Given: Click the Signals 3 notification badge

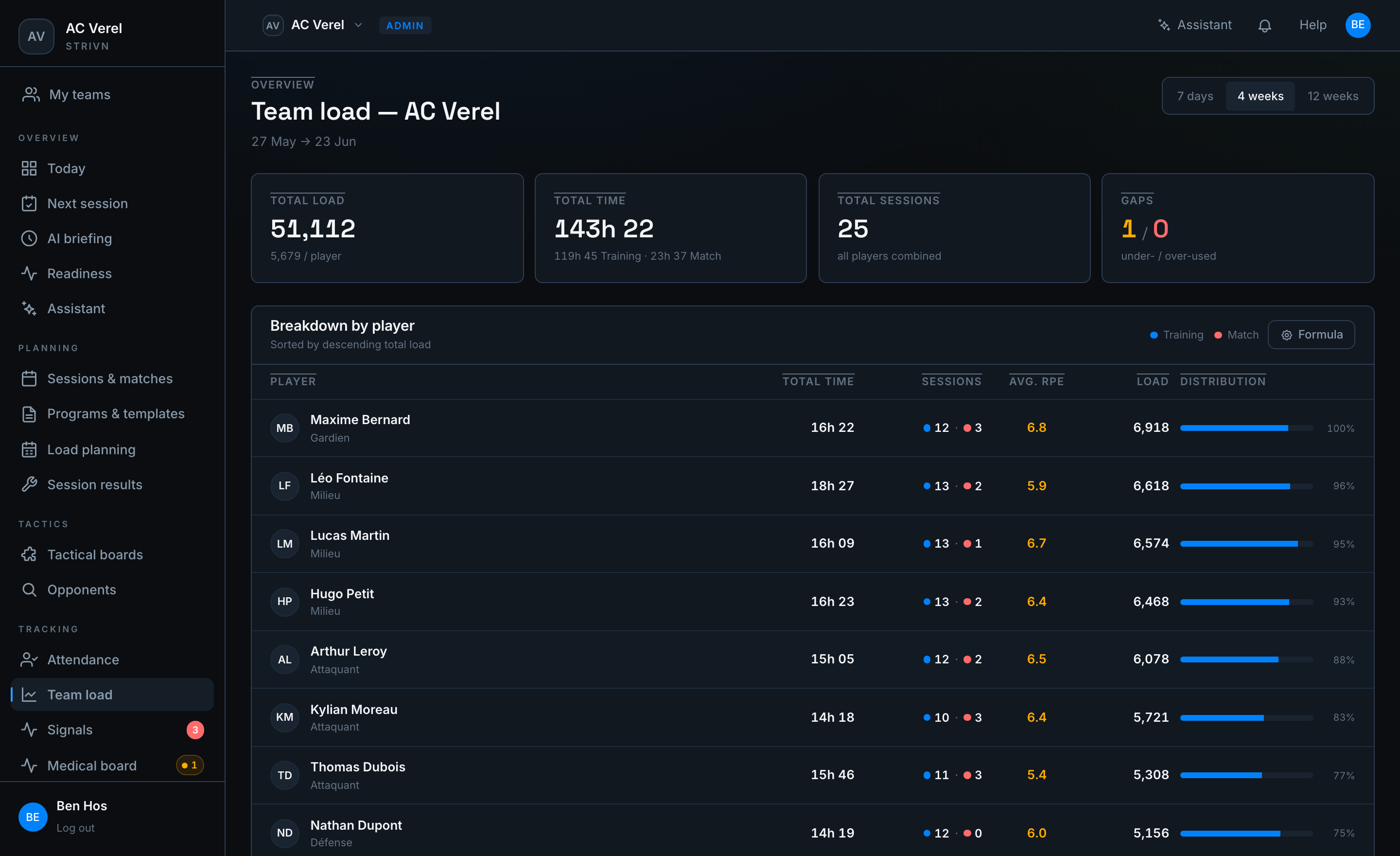Looking at the screenshot, I should [195, 730].
